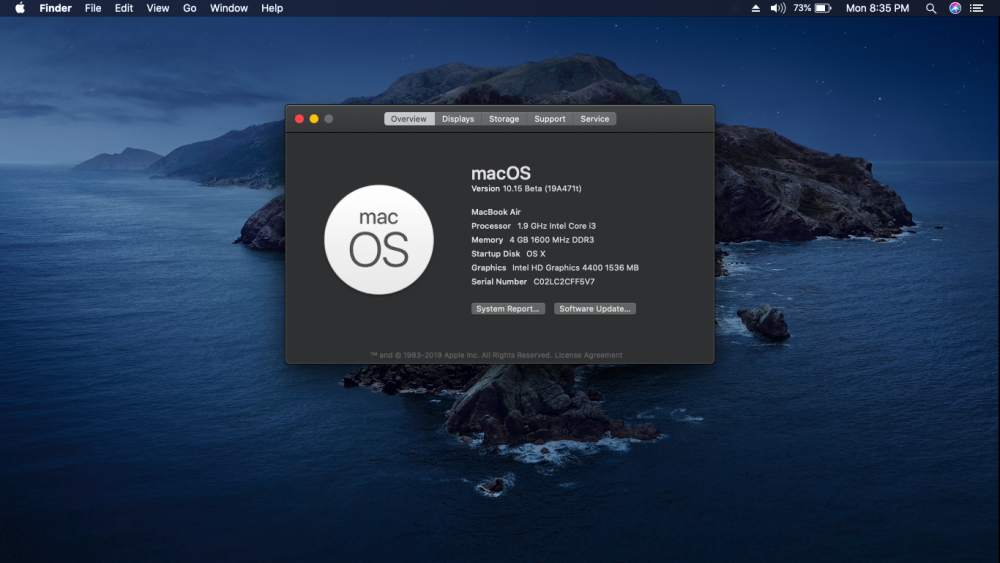Image resolution: width=1000 pixels, height=563 pixels.
Task: Click the Mon 8:35 PM clock
Action: coord(877,8)
